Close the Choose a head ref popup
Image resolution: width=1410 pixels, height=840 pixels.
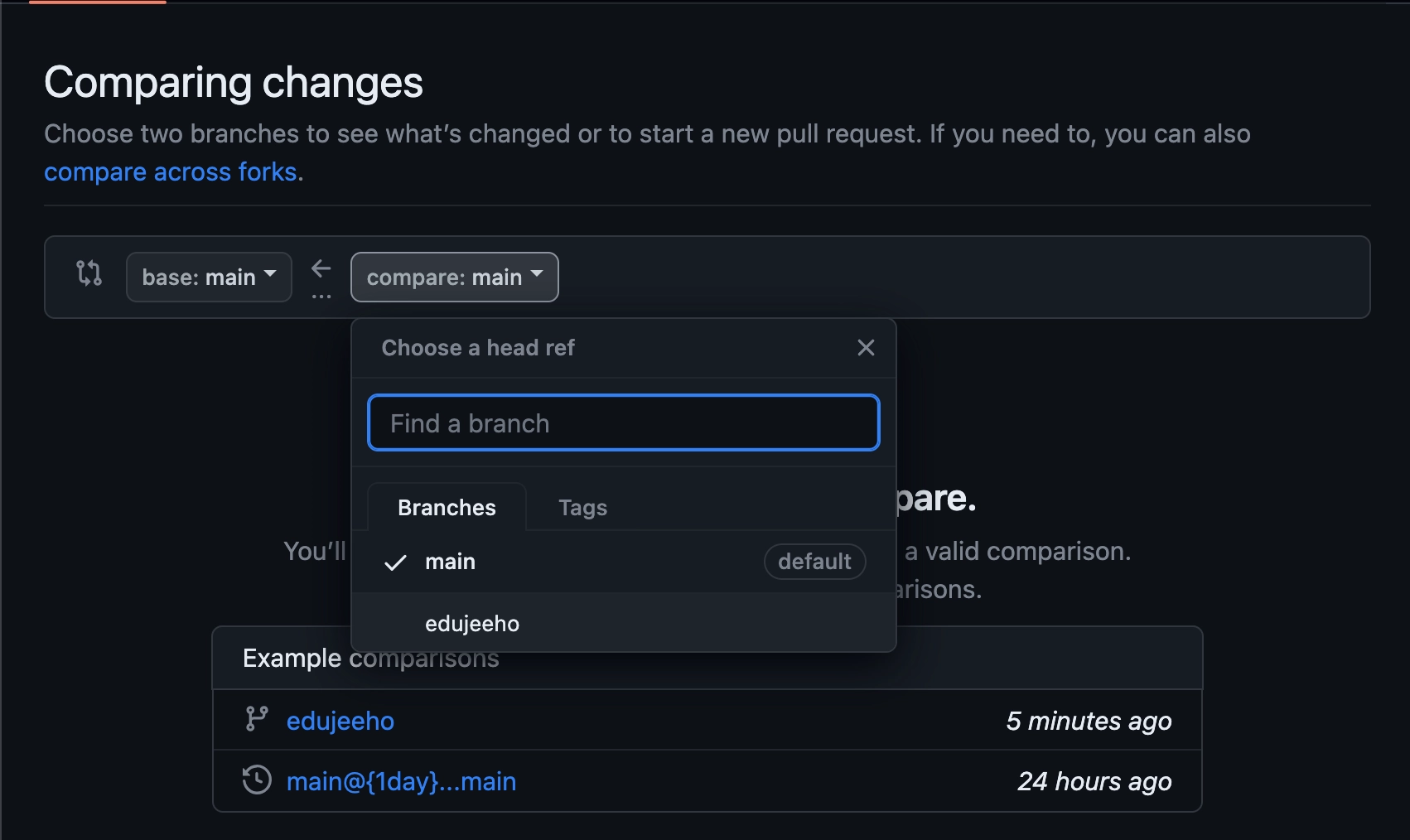[866, 348]
